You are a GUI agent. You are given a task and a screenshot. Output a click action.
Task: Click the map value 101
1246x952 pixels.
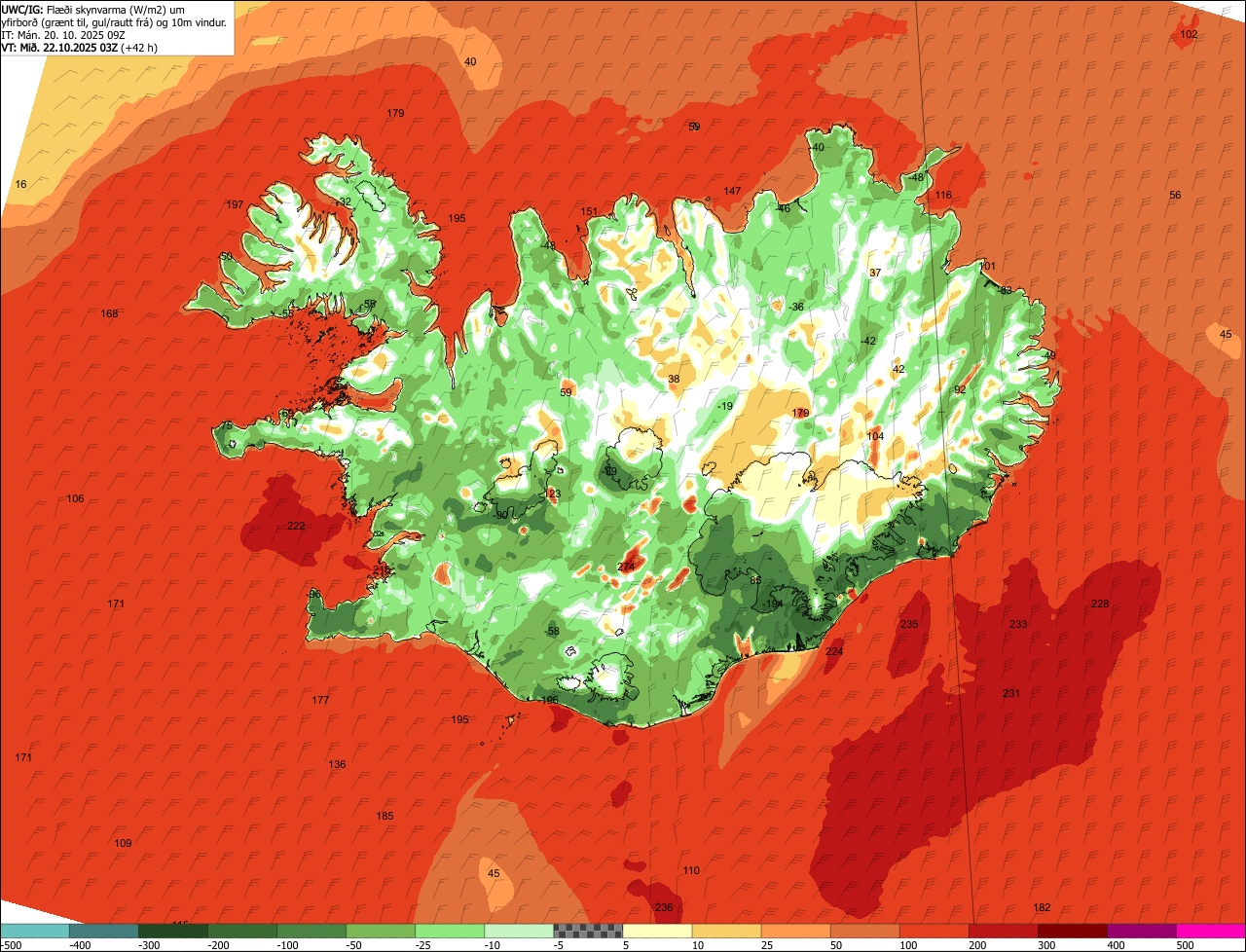[x=988, y=266]
